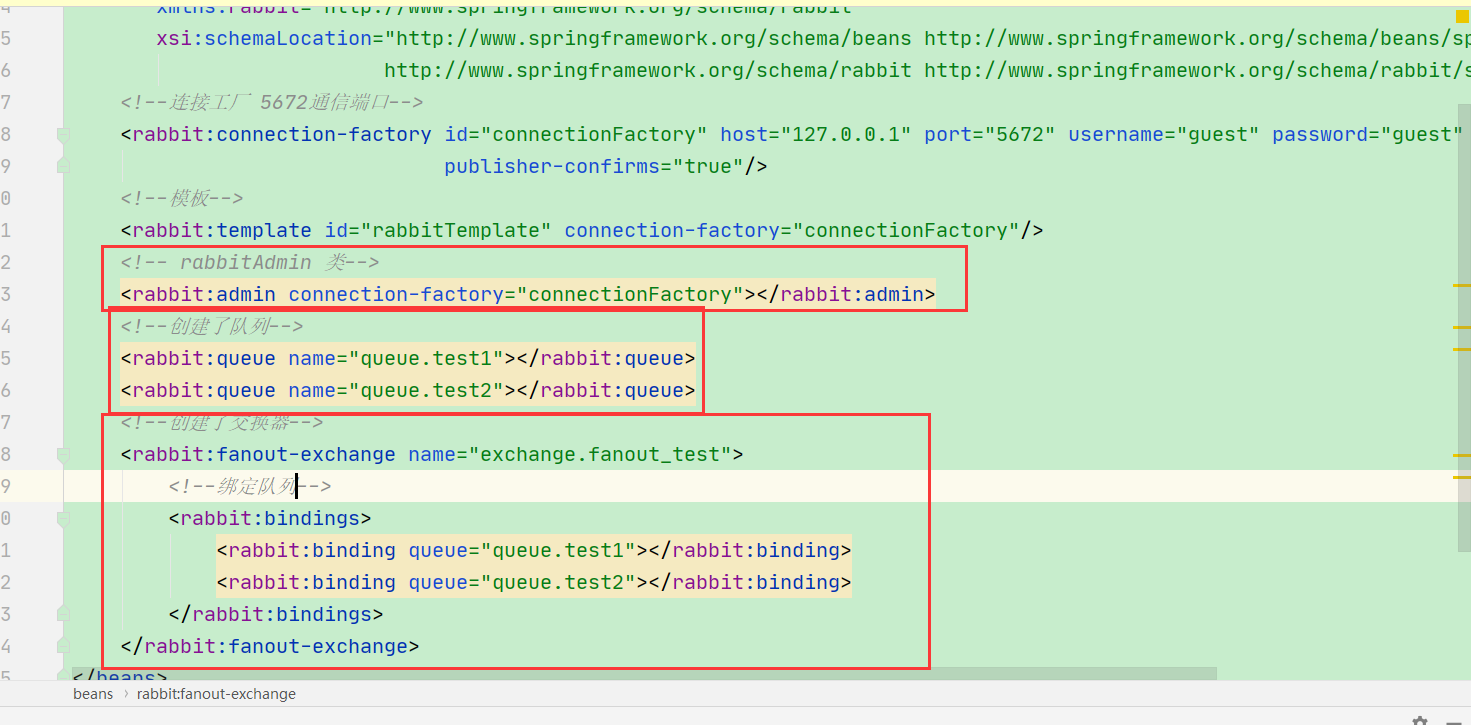Click the connectionFactory id on connection-factory tag
The height and width of the screenshot is (725, 1471).
[594, 134]
